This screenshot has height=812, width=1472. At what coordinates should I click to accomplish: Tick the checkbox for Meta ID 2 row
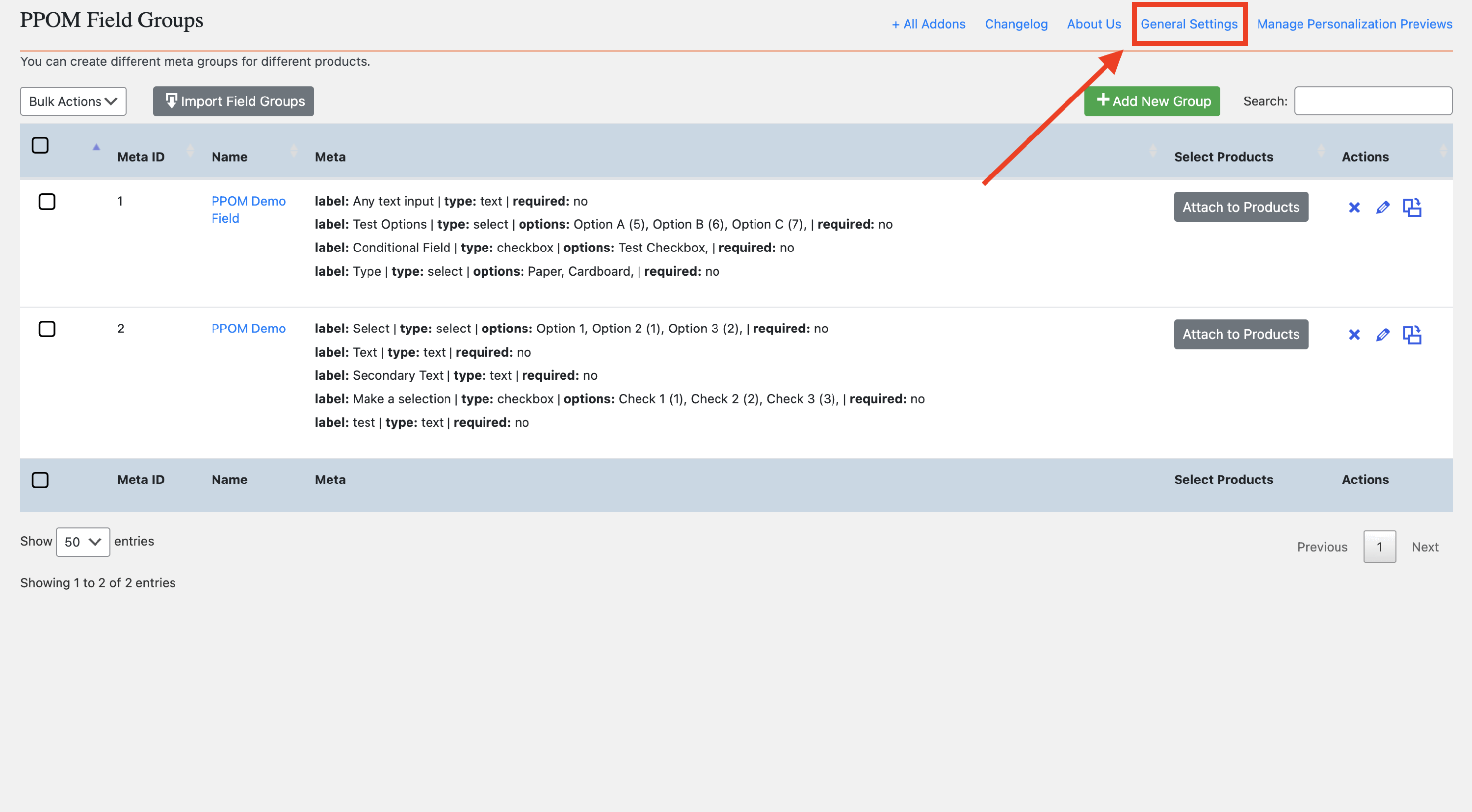click(47, 329)
